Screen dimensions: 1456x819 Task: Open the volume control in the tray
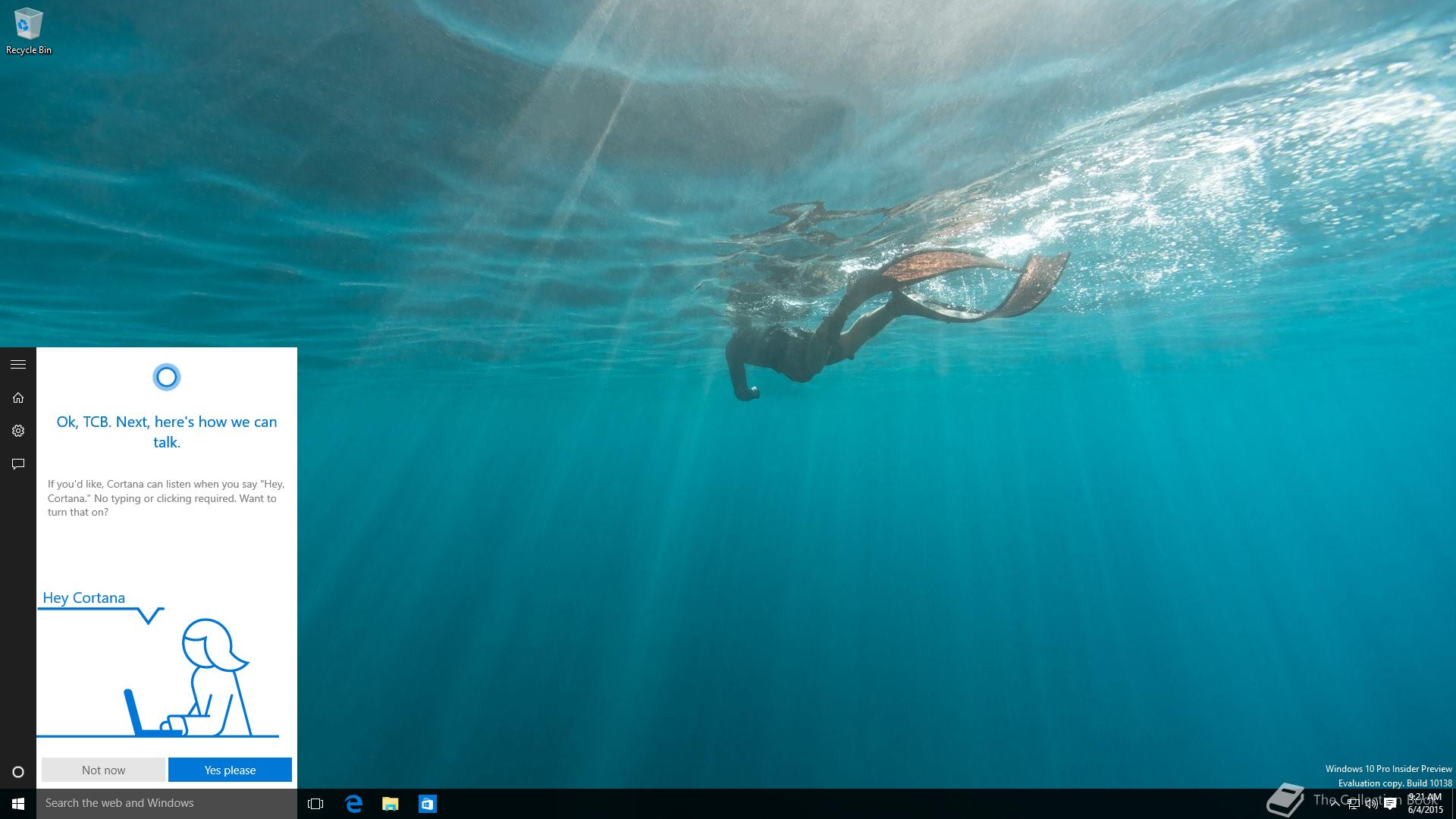(1371, 804)
